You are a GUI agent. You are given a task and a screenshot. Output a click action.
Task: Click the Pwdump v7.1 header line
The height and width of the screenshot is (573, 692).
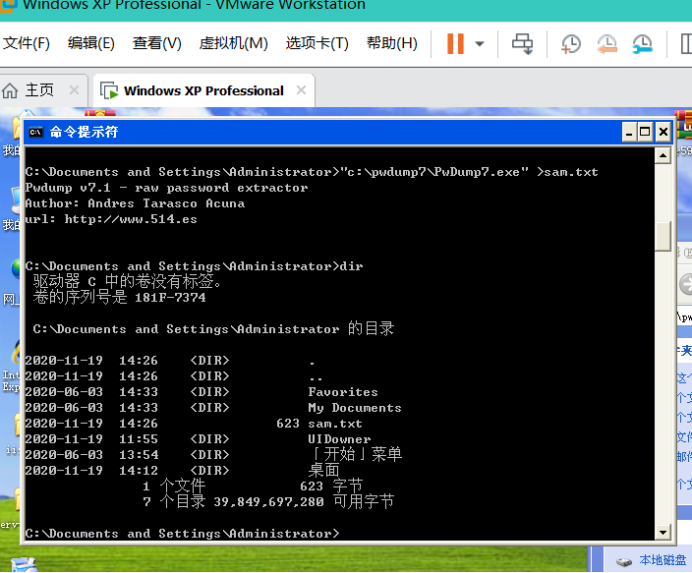(166, 188)
